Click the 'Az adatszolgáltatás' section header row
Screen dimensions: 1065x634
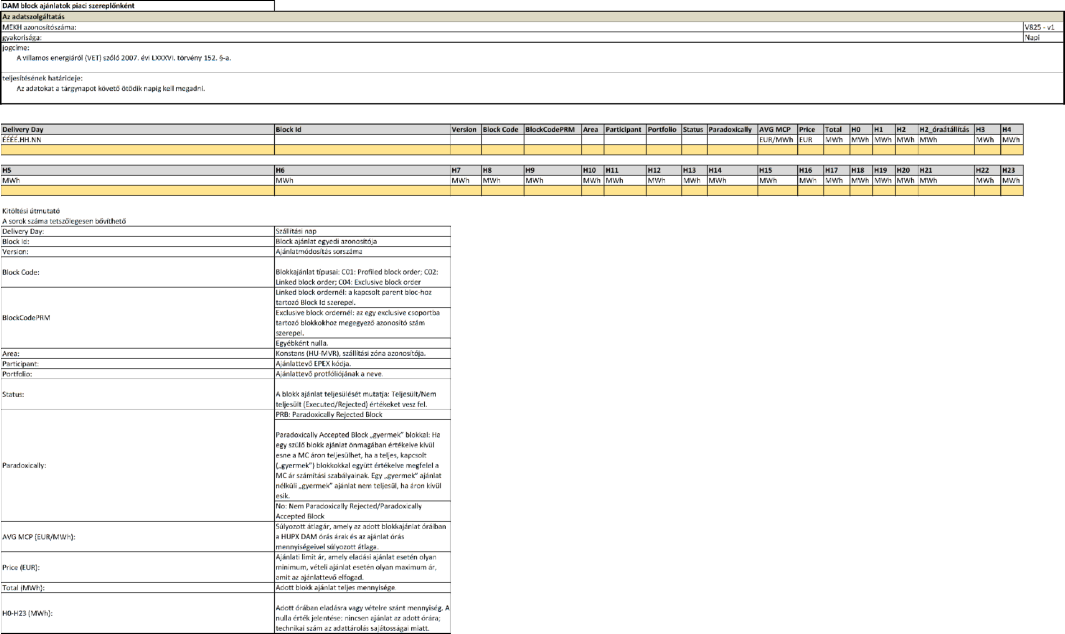coord(532,16)
